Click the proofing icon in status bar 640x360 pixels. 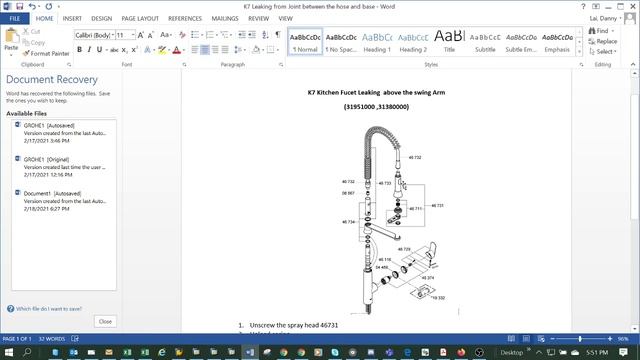pos(75,339)
